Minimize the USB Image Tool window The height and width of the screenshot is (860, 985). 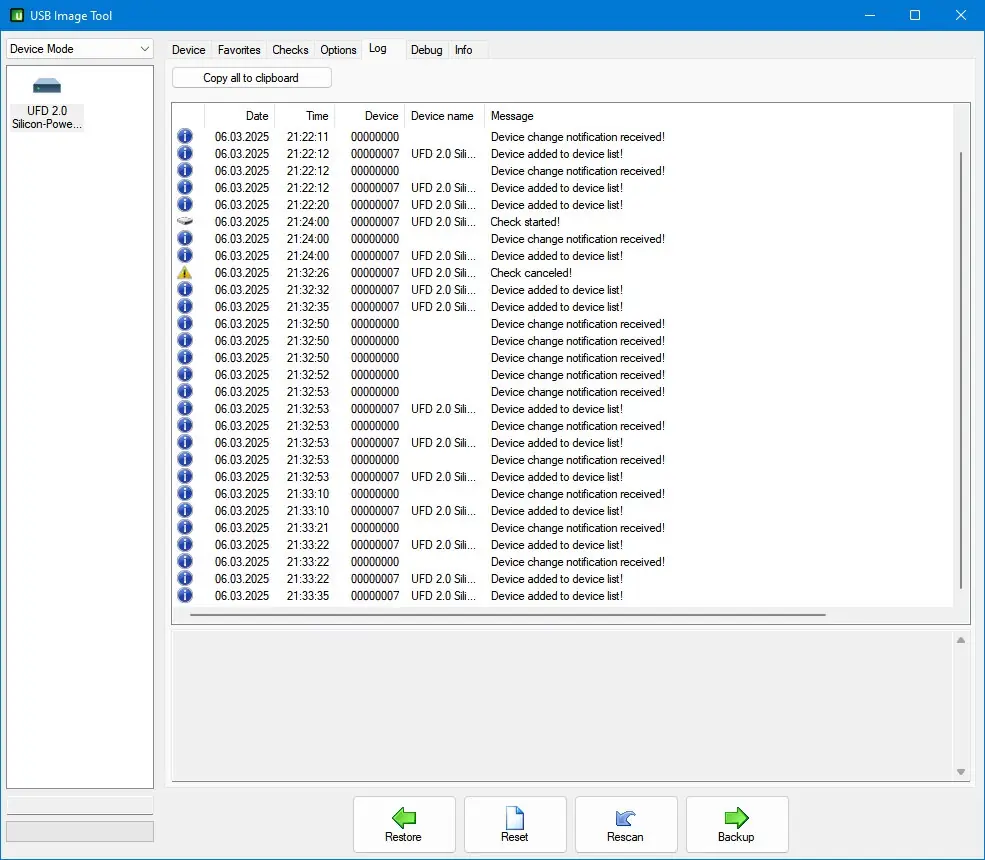870,15
